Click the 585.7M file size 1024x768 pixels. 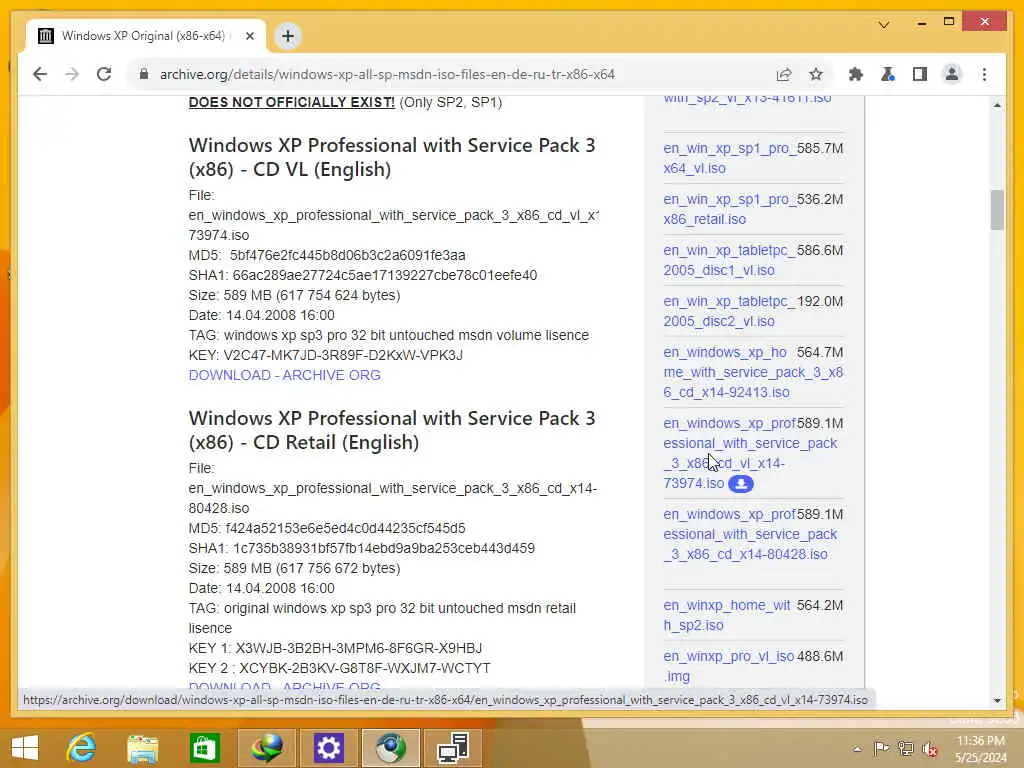click(820, 148)
